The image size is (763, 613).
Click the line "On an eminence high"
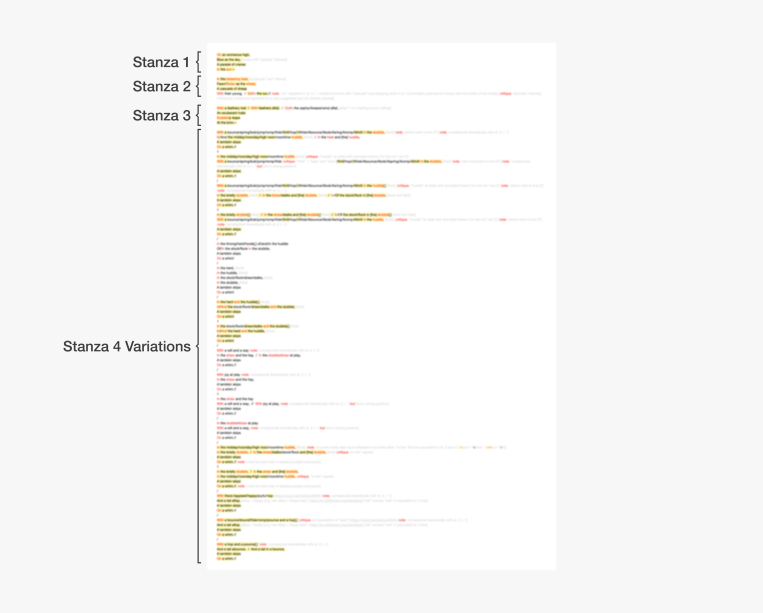pyautogui.click(x=234, y=55)
